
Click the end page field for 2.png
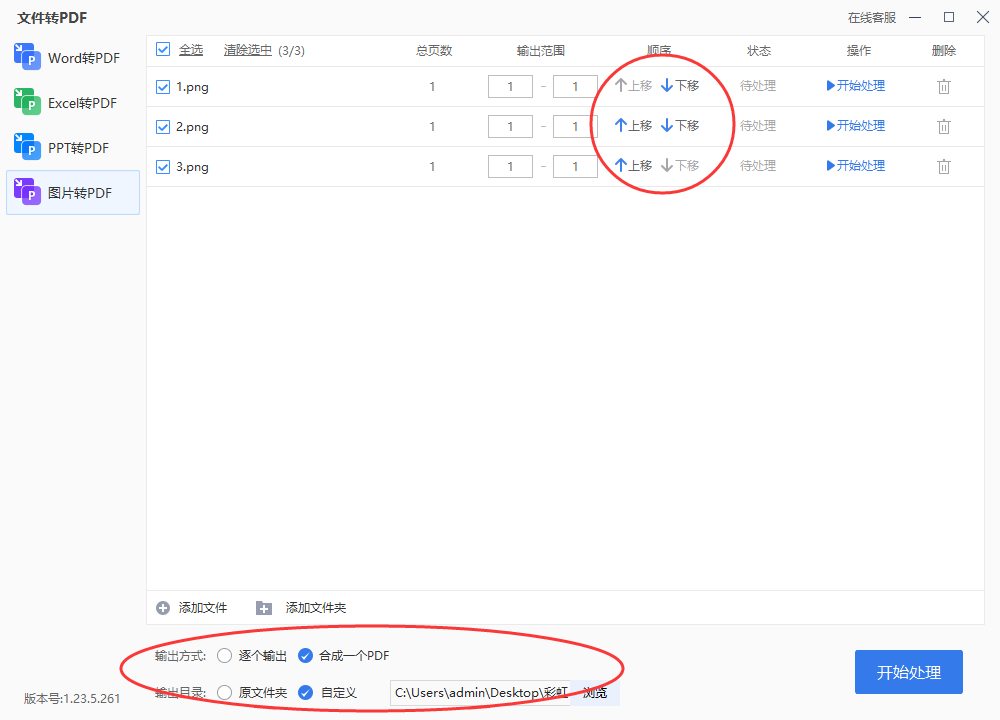tap(575, 126)
